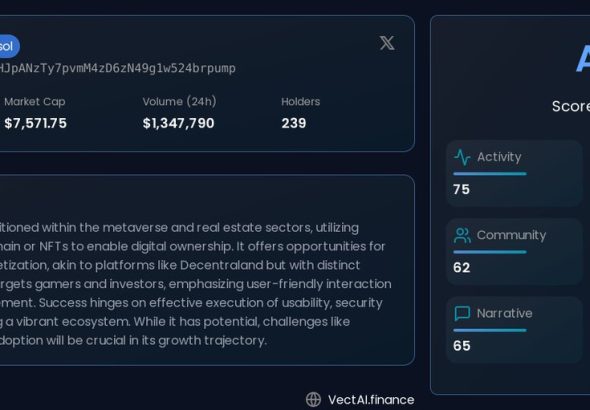Click the Narrative speech bubble icon
Screen dimensions: 590x410
point(462,313)
